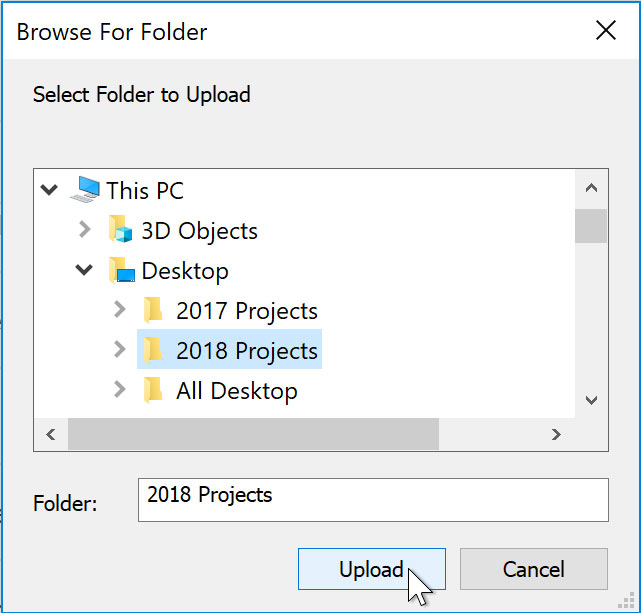
Task: Click the 3D Objects folder icon
Action: coord(121,231)
